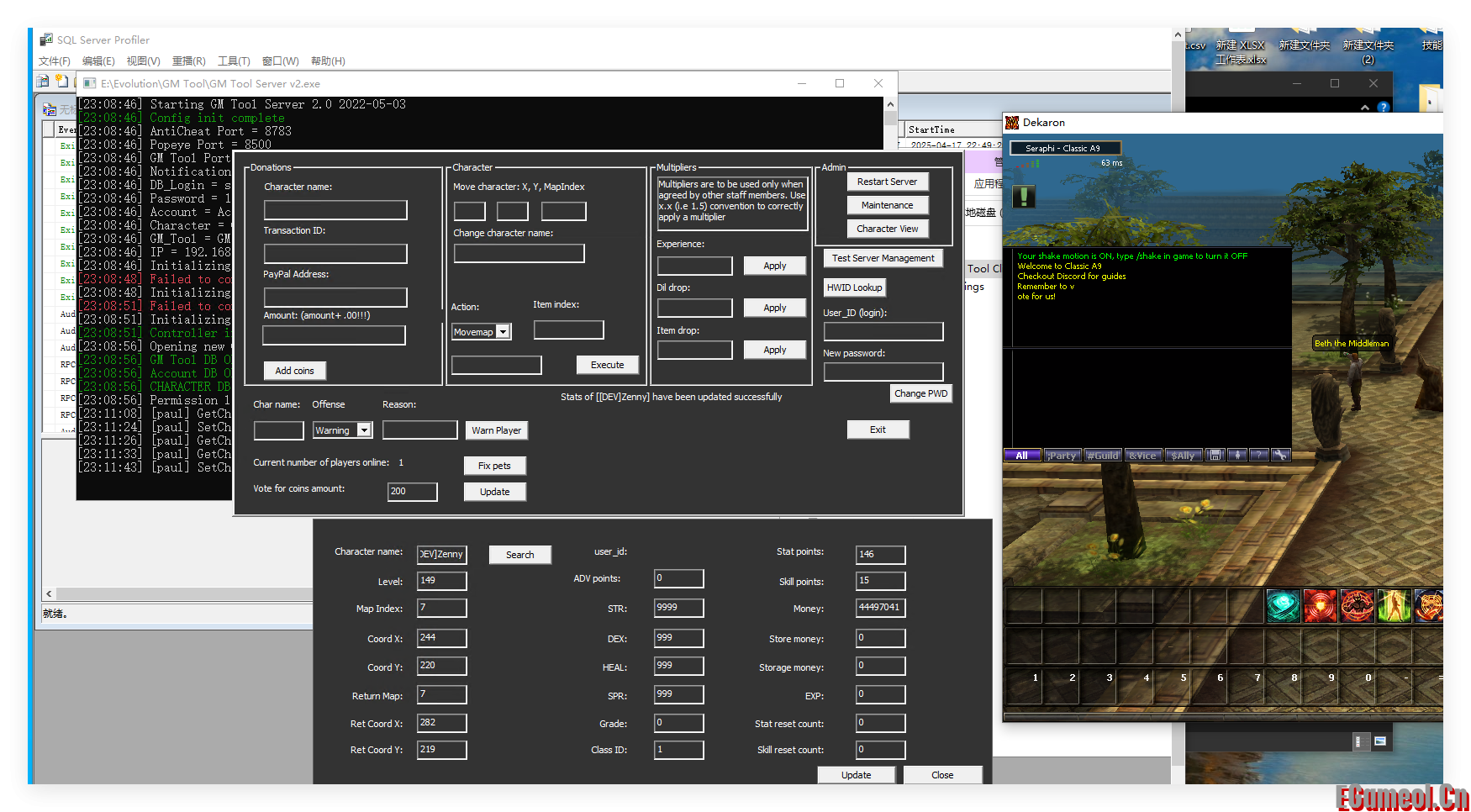Open the Offense Warning dropdown
1471x812 pixels.
click(x=364, y=430)
